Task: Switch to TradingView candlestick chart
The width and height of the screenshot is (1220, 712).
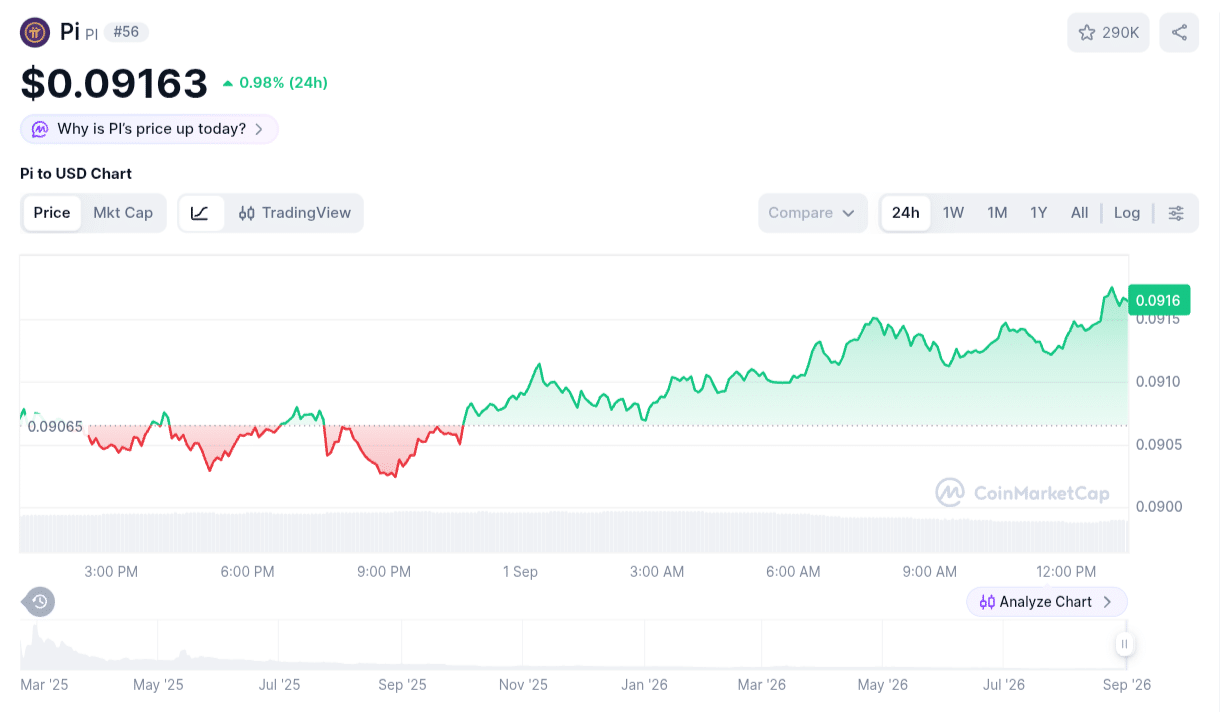Action: [x=295, y=213]
